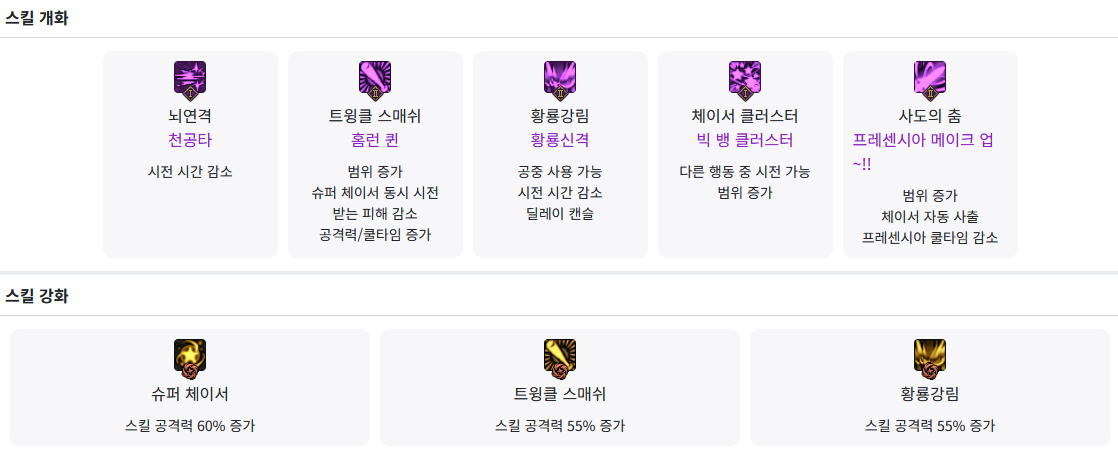The height and width of the screenshot is (451, 1118).
Task: Click the purple 황룡강림 awakening icon
Action: 560,78
